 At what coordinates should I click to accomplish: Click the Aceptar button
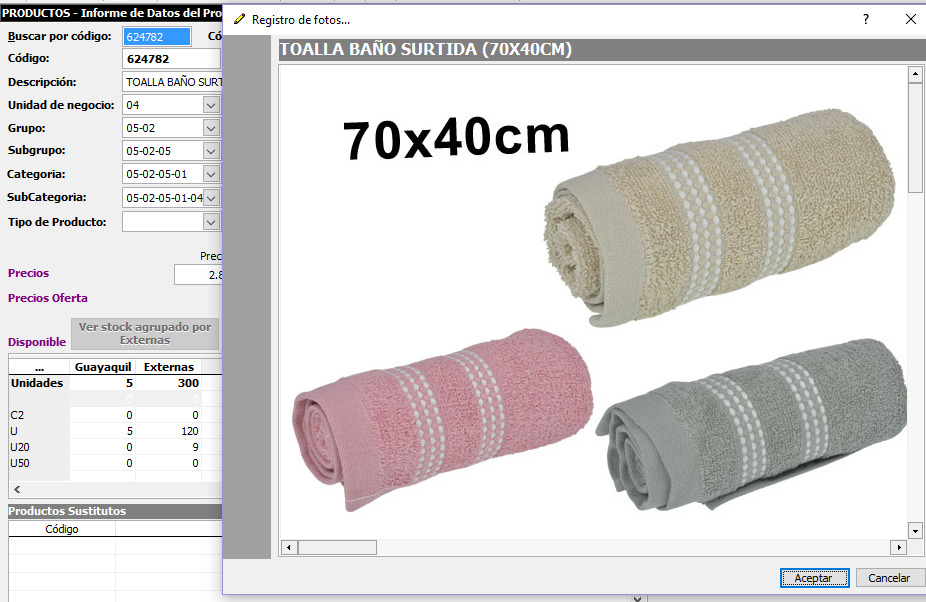[x=814, y=578]
